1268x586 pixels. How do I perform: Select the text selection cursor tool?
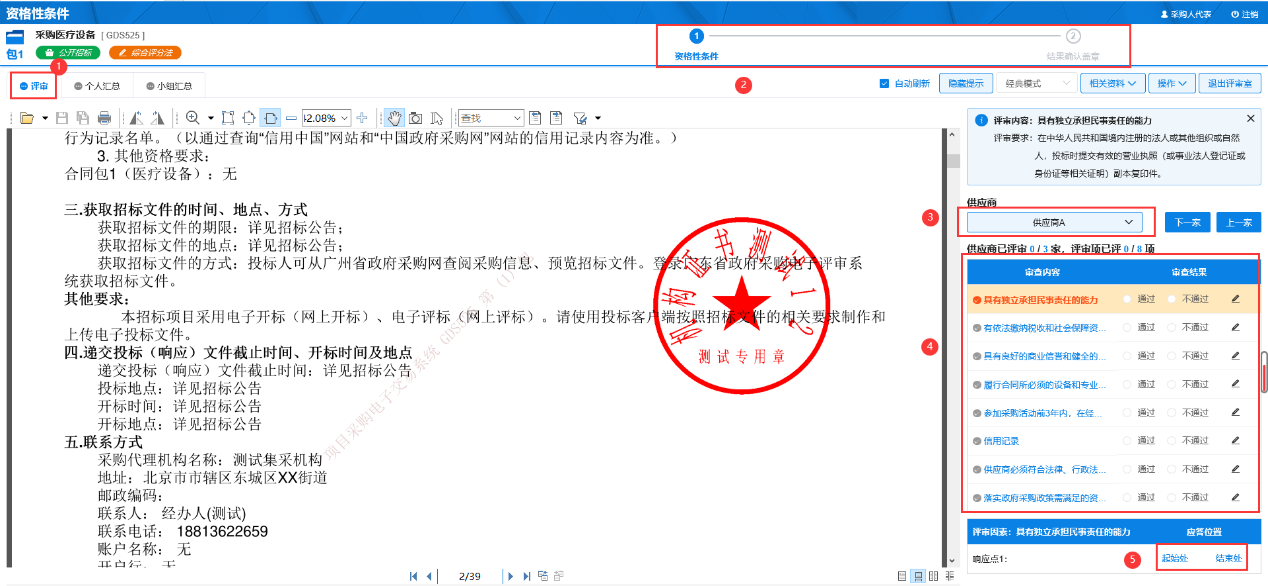[437, 118]
